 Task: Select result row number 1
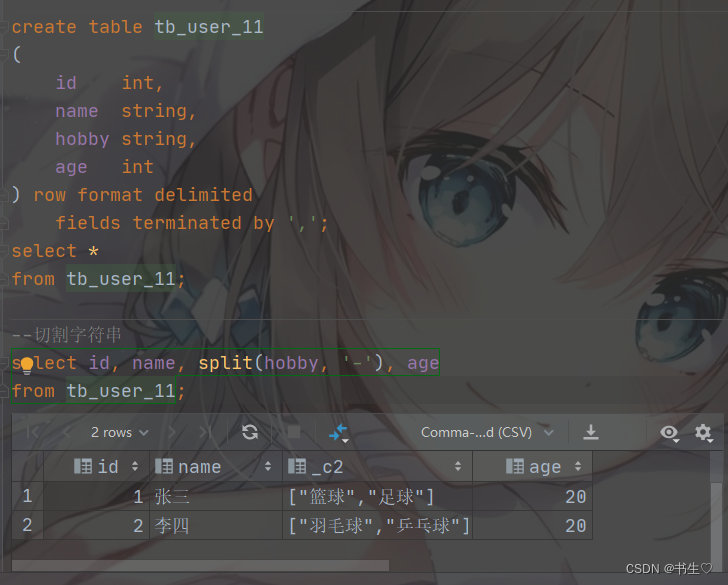pyautogui.click(x=27, y=496)
